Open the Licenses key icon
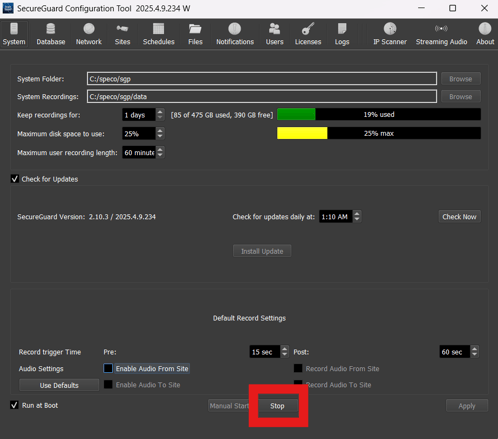Image resolution: width=498 pixels, height=439 pixels. [308, 29]
